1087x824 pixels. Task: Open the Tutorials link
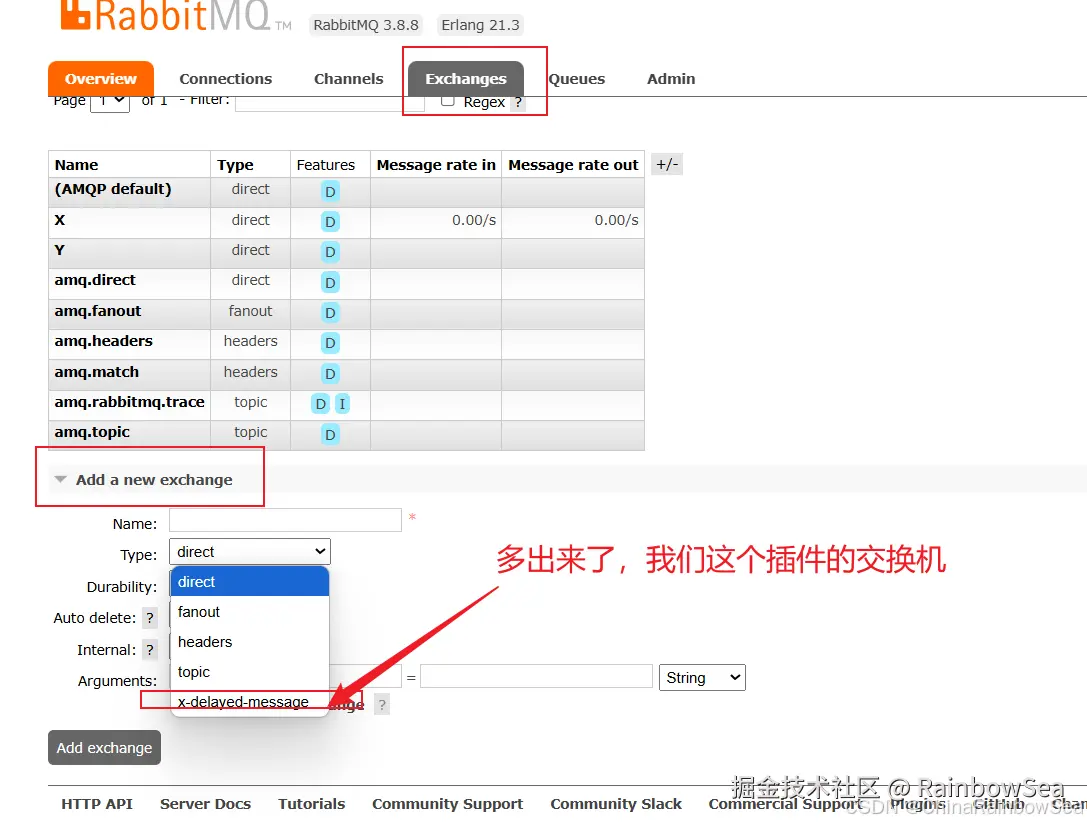click(311, 804)
